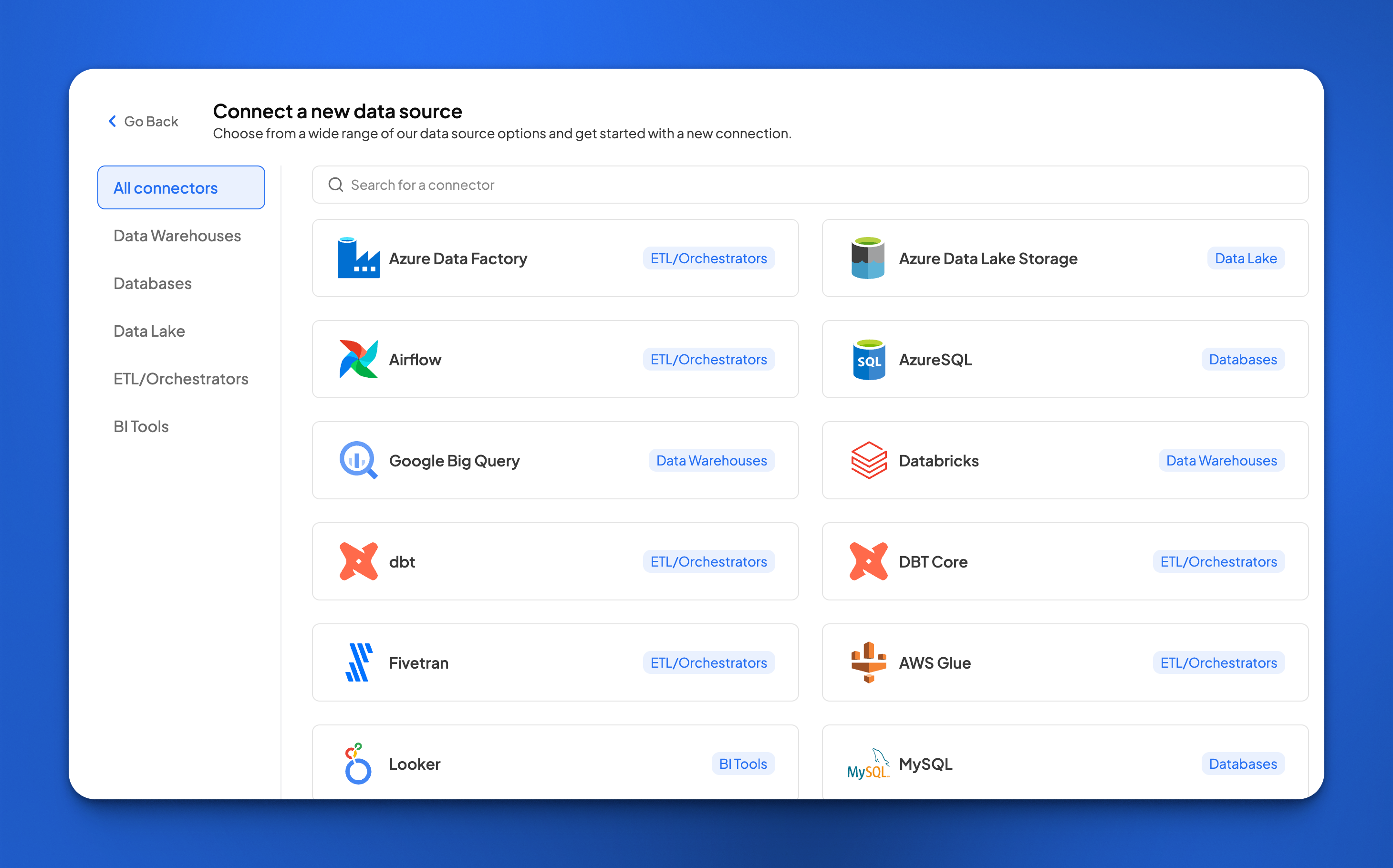
Task: Click the AWS Glue icon
Action: pyautogui.click(x=868, y=662)
